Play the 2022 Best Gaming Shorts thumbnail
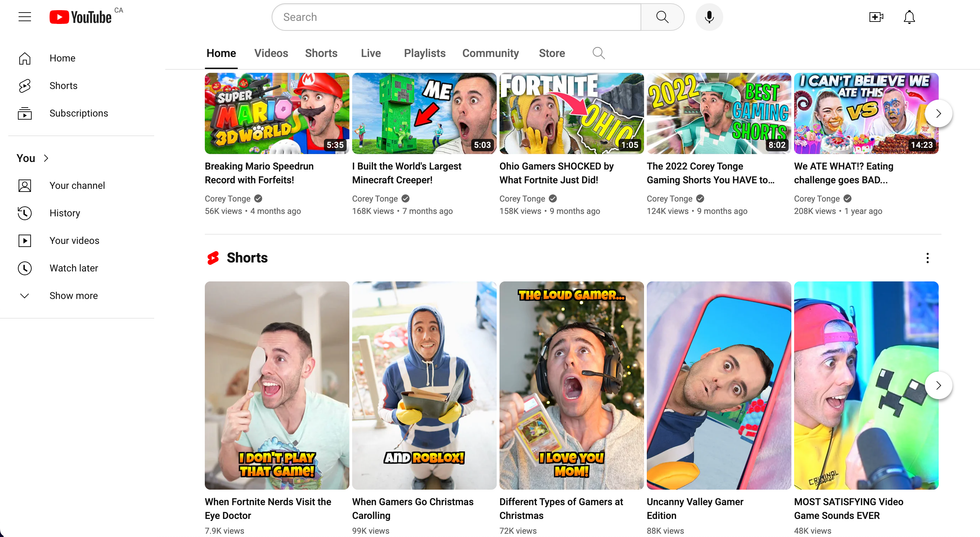The width and height of the screenshot is (980, 537). (719, 113)
